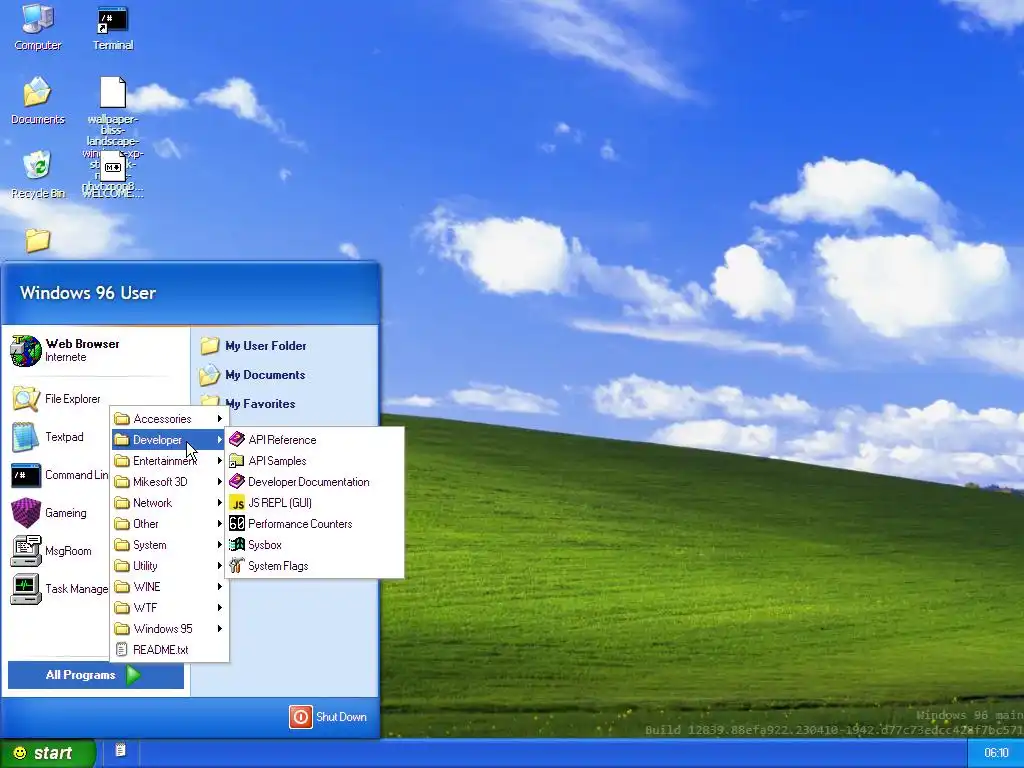Click the Utility folder label
Image resolution: width=1024 pixels, height=768 pixels.
[x=145, y=566]
